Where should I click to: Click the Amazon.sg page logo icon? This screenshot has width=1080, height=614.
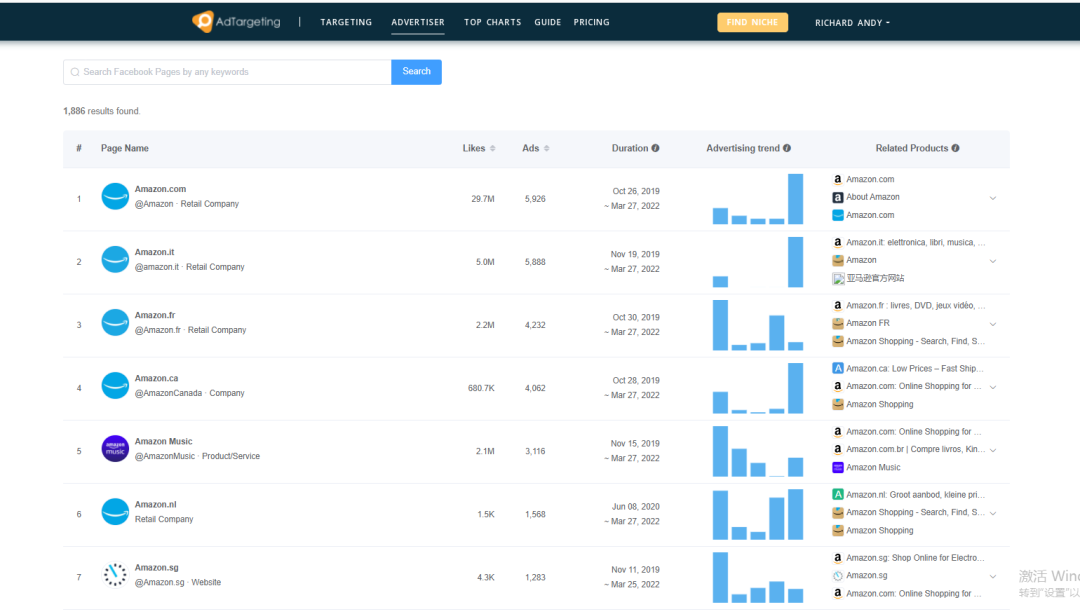click(115, 574)
